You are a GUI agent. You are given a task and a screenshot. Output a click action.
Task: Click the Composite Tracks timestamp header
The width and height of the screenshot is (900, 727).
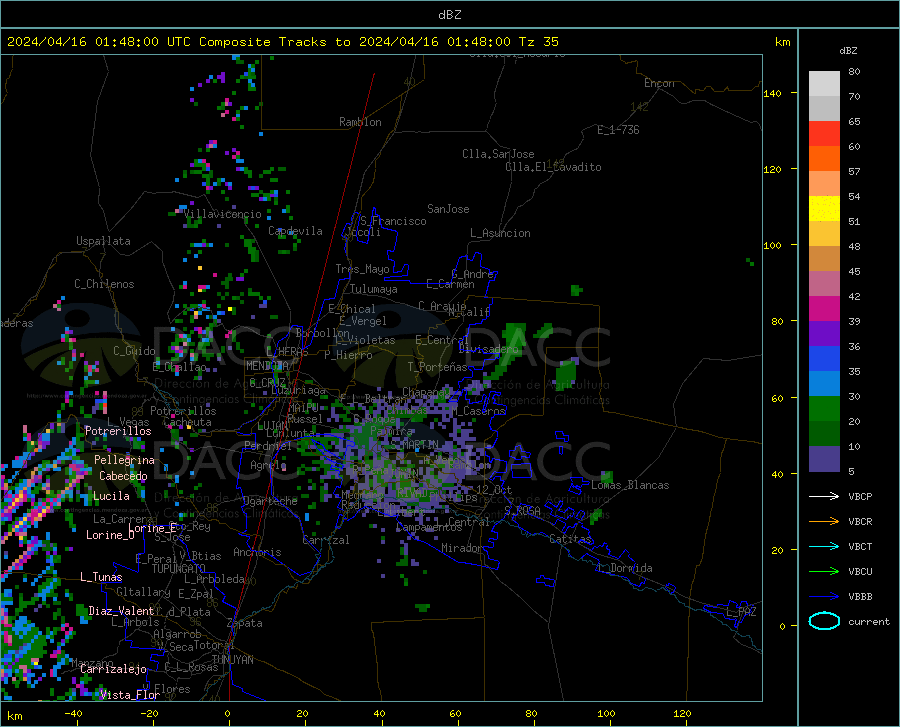click(x=282, y=42)
